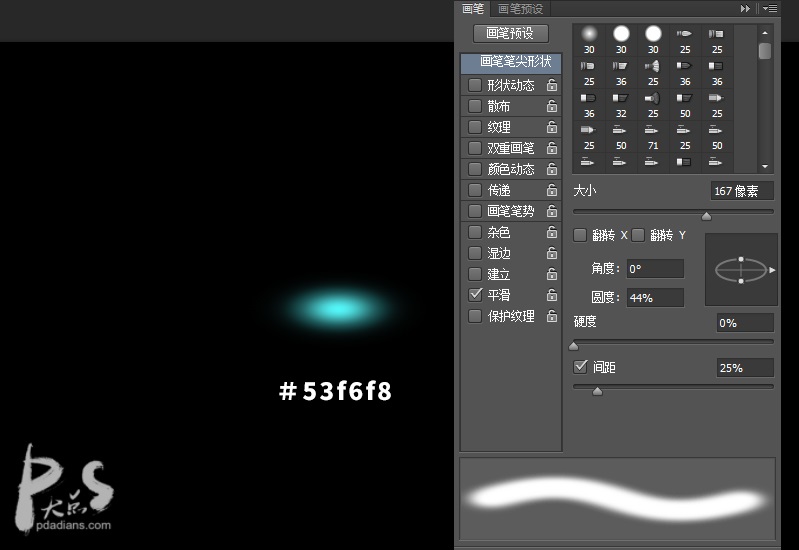The image size is (799, 550).
Task: Switch to the 画笔 tab
Action: pos(472,9)
